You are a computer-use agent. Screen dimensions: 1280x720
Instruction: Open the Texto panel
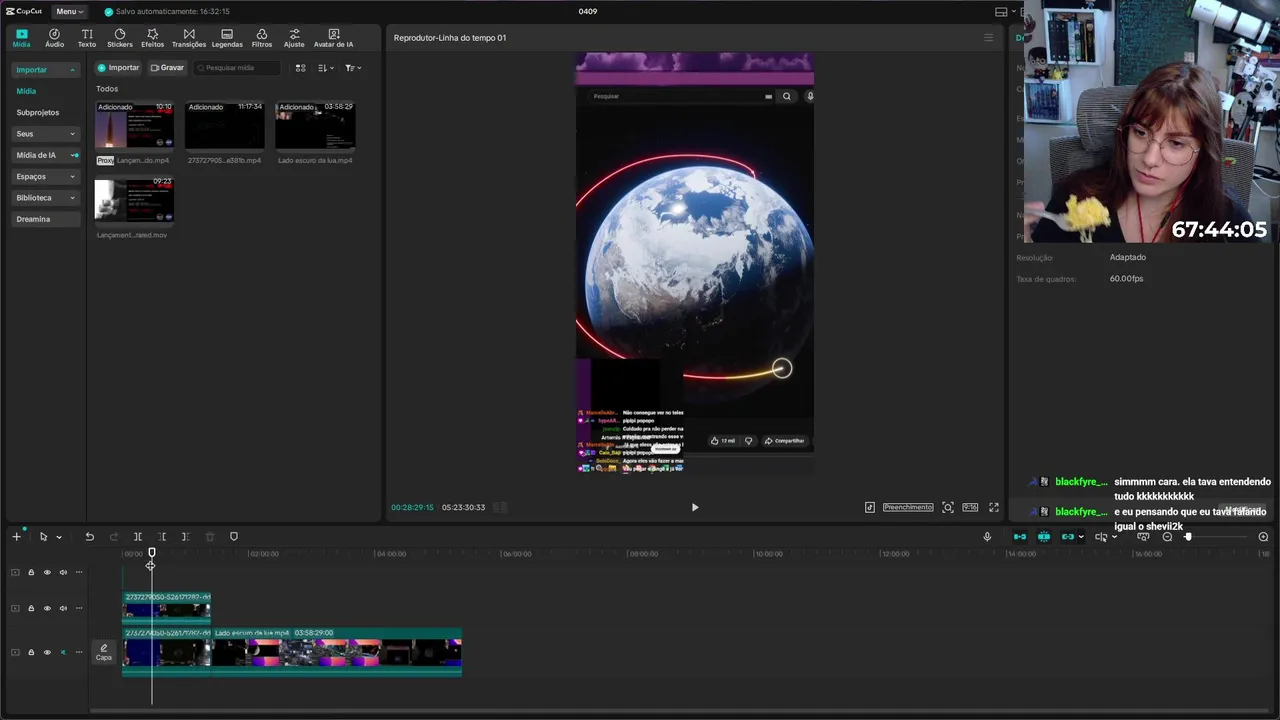click(87, 38)
